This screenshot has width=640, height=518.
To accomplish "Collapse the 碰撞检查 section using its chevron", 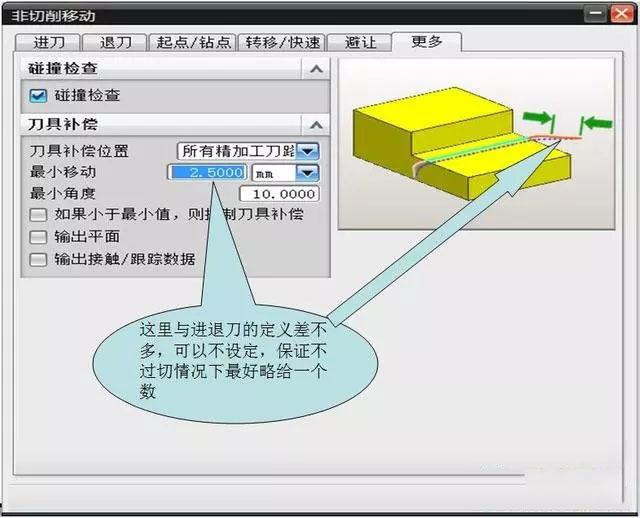I will 316,69.
